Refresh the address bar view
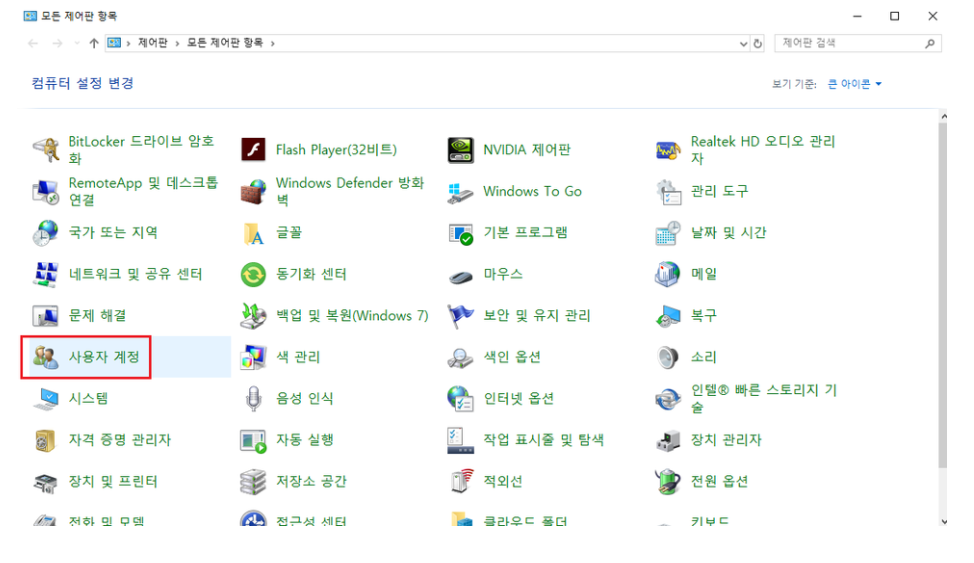This screenshot has height=563, width=974. pyautogui.click(x=758, y=43)
